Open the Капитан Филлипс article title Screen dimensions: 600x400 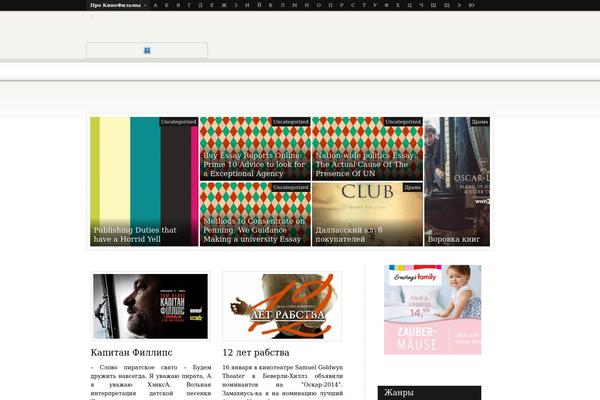[x=132, y=353]
